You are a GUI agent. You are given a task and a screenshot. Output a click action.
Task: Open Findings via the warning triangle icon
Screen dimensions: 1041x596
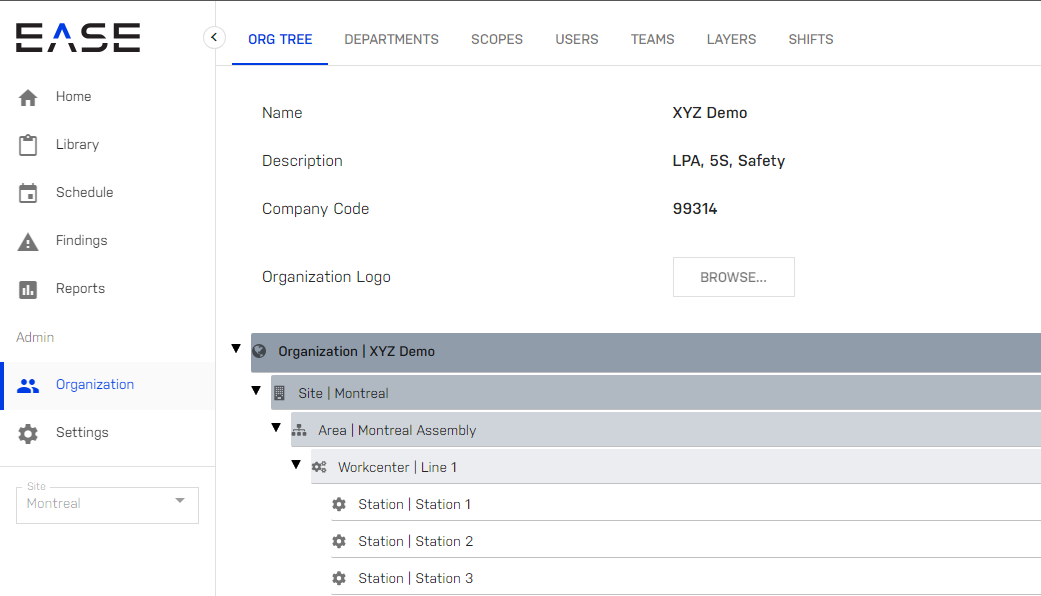click(x=28, y=242)
